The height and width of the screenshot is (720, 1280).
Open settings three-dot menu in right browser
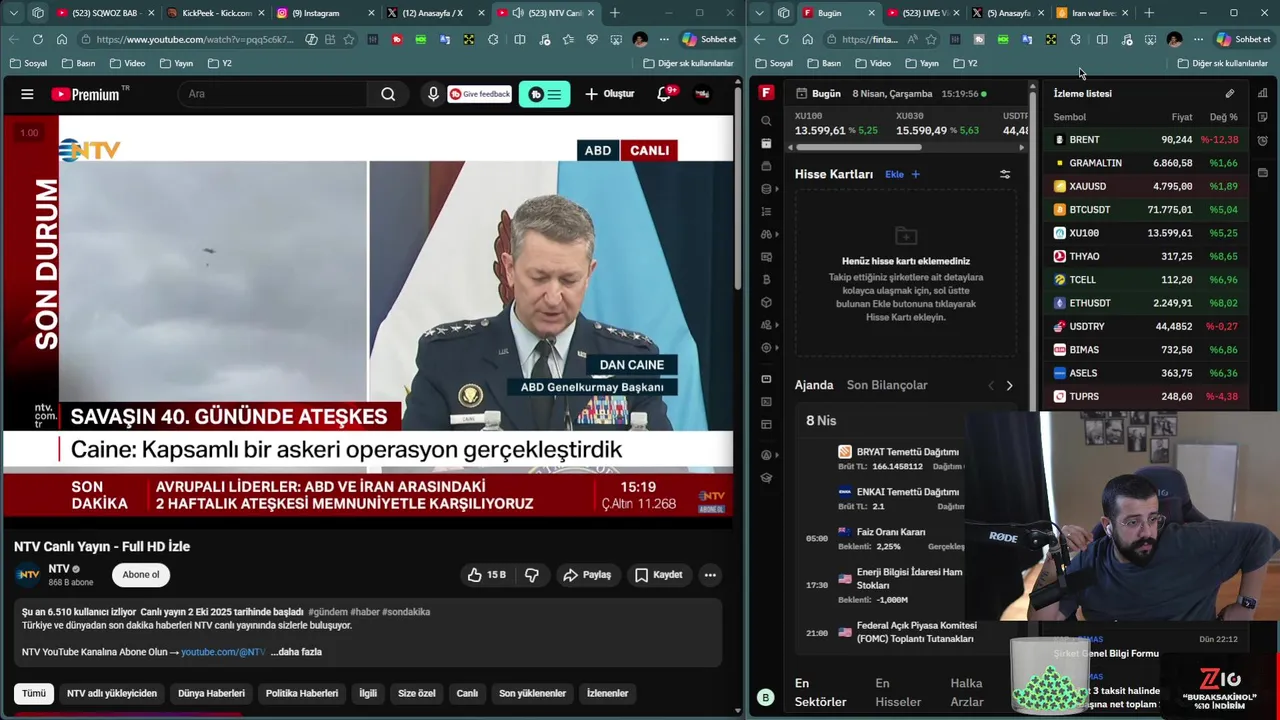coord(1198,39)
